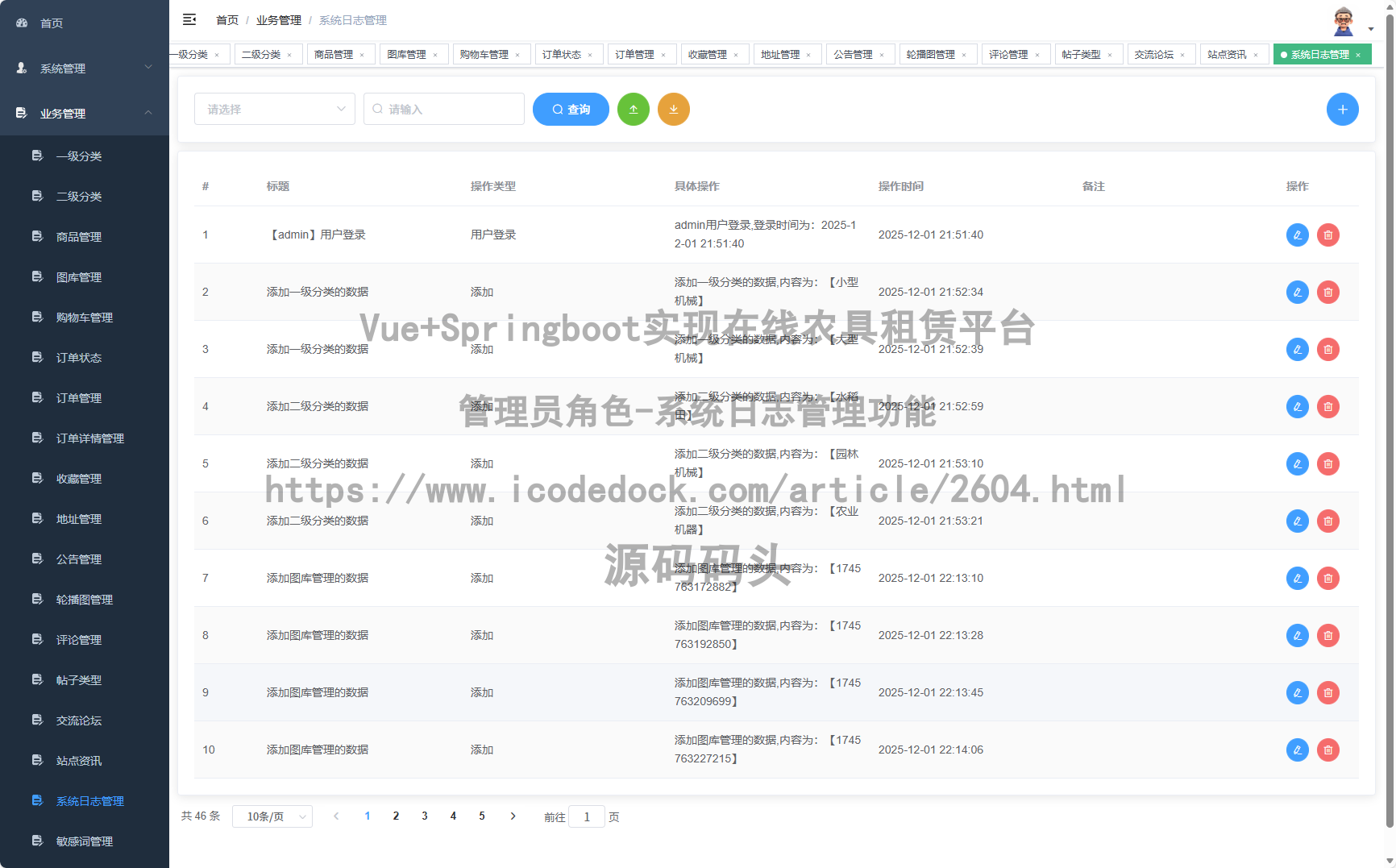Click the green upload/import icon
1396x868 pixels.
634,109
